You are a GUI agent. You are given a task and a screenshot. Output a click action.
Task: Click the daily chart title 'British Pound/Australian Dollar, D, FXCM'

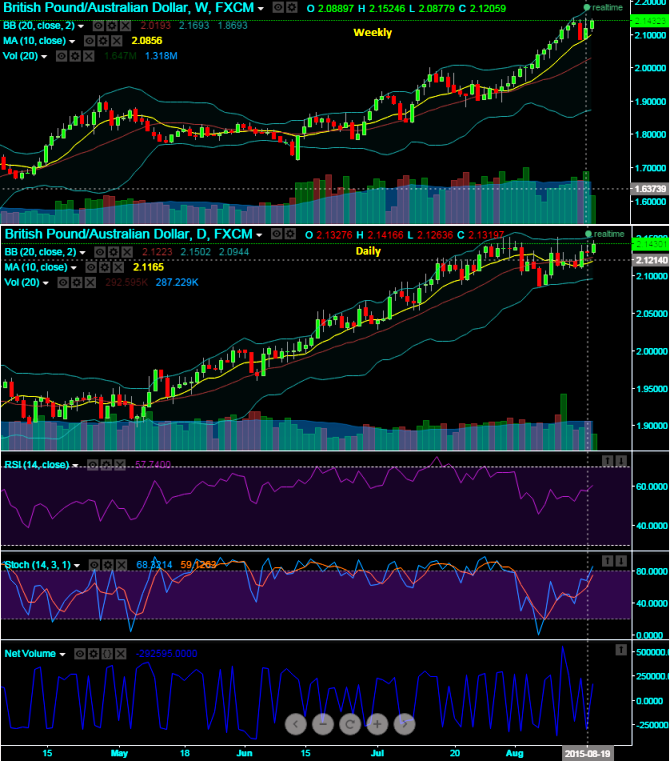point(129,234)
